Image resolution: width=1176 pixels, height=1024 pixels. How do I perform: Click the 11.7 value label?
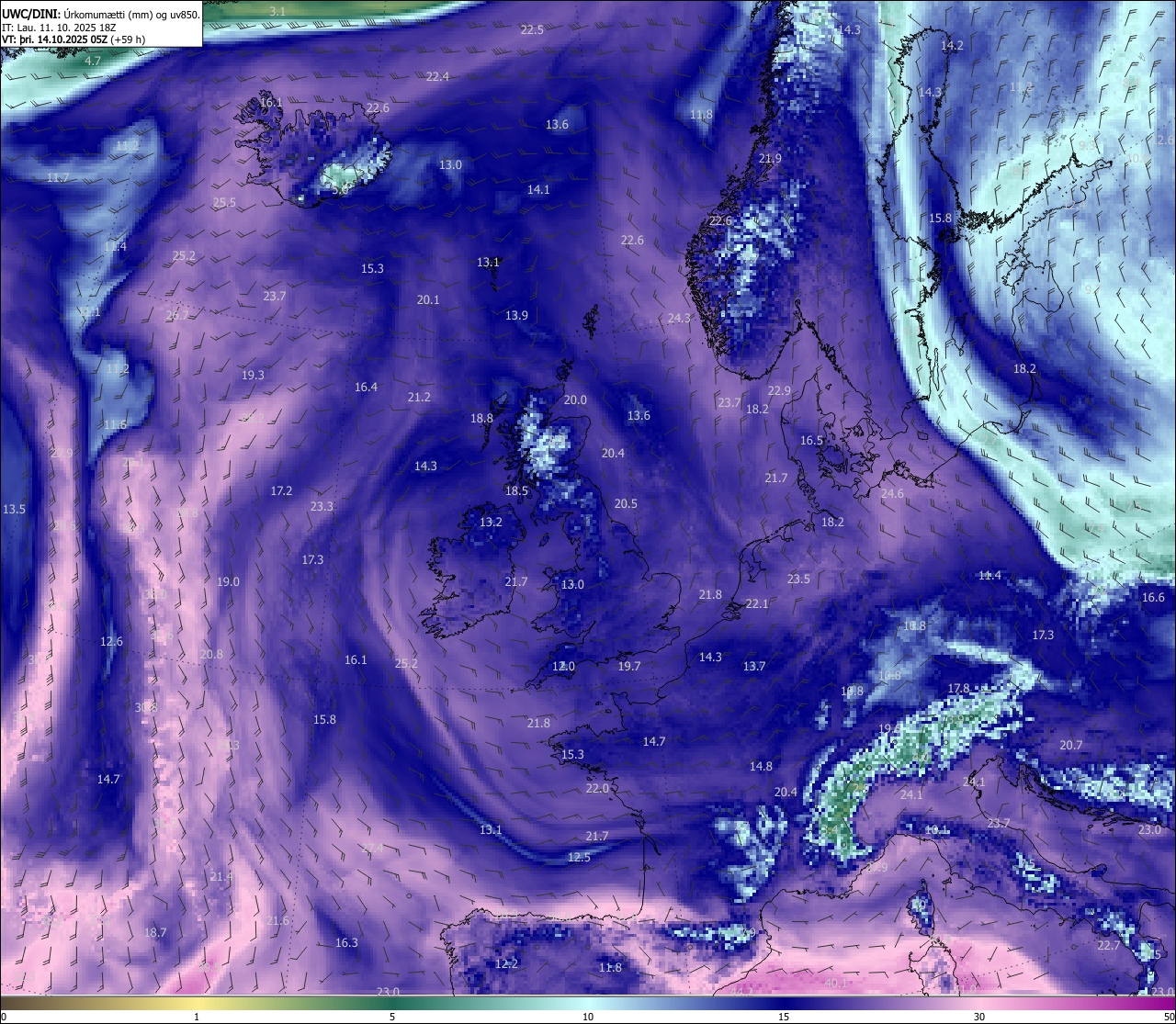58,178
